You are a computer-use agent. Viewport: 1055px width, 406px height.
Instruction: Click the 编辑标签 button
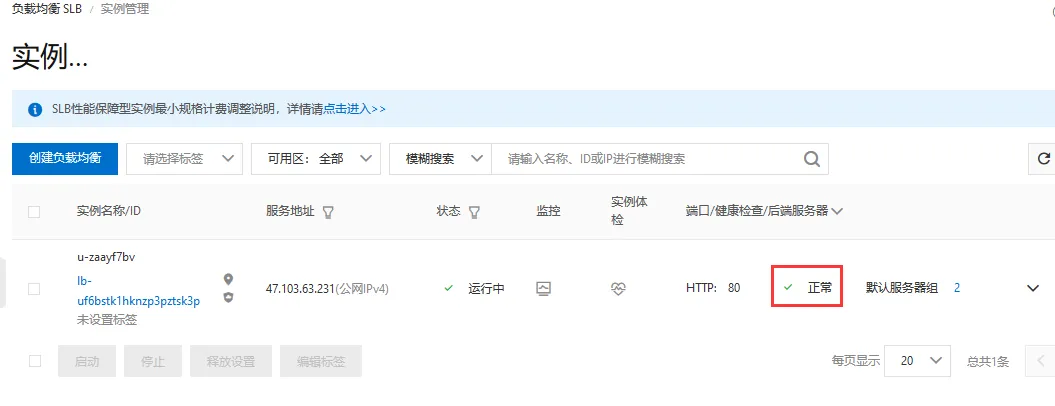pyautogui.click(x=321, y=361)
